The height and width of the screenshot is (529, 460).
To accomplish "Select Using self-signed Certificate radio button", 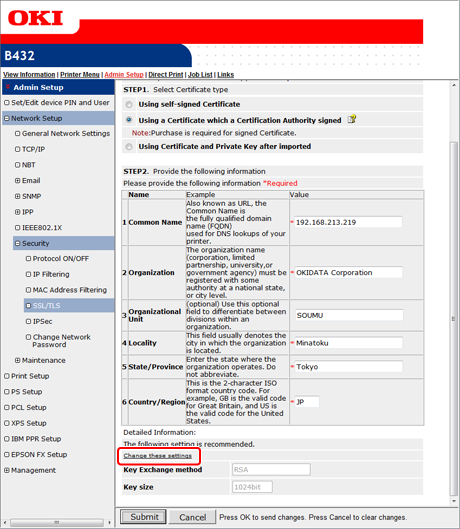I will [x=129, y=105].
